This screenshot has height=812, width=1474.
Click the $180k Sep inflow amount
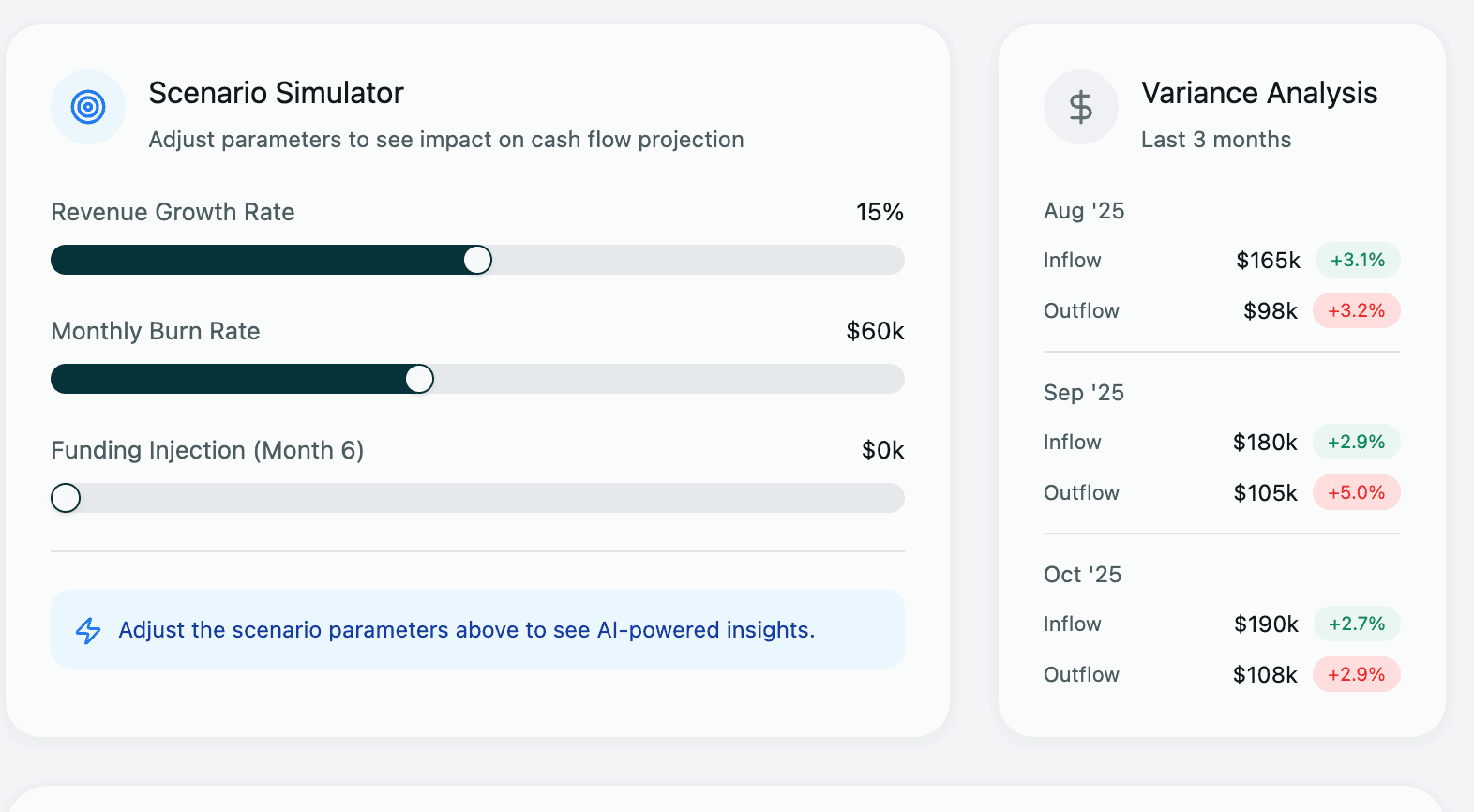click(x=1265, y=442)
